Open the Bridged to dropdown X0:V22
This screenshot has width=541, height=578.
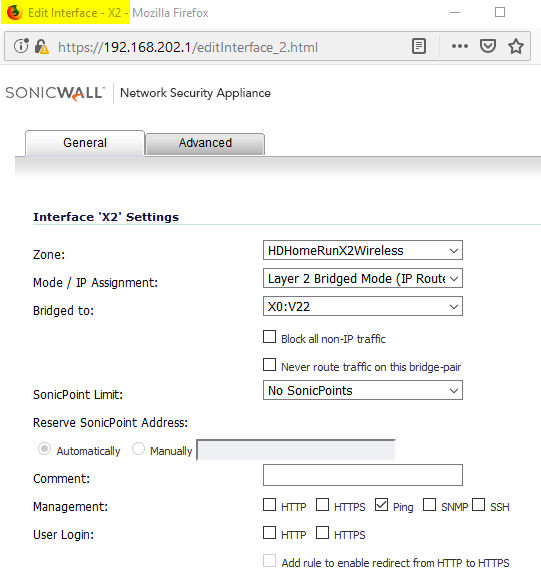pyautogui.click(x=363, y=306)
